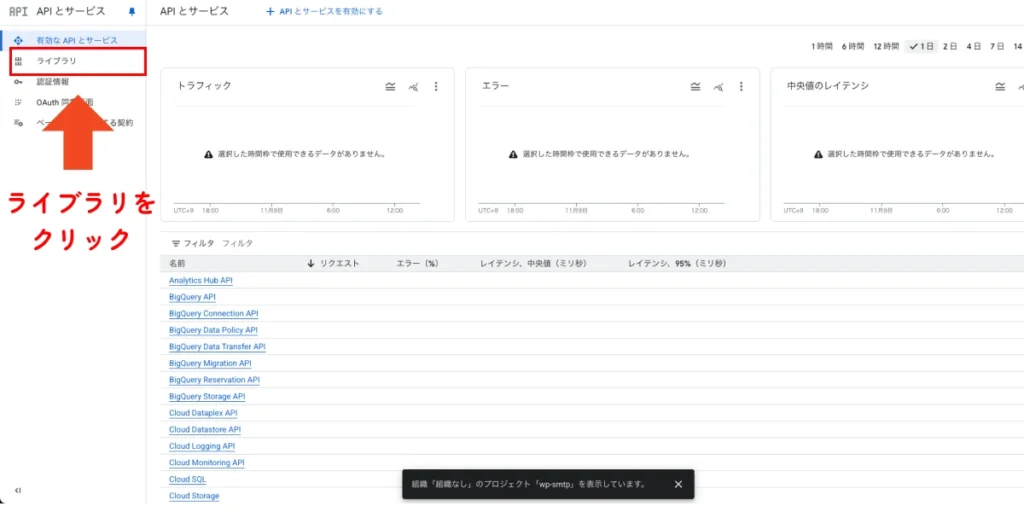Toggle the legend icon on the 中央値のレイテンシ chart
1024x512 pixels.
(1000, 87)
